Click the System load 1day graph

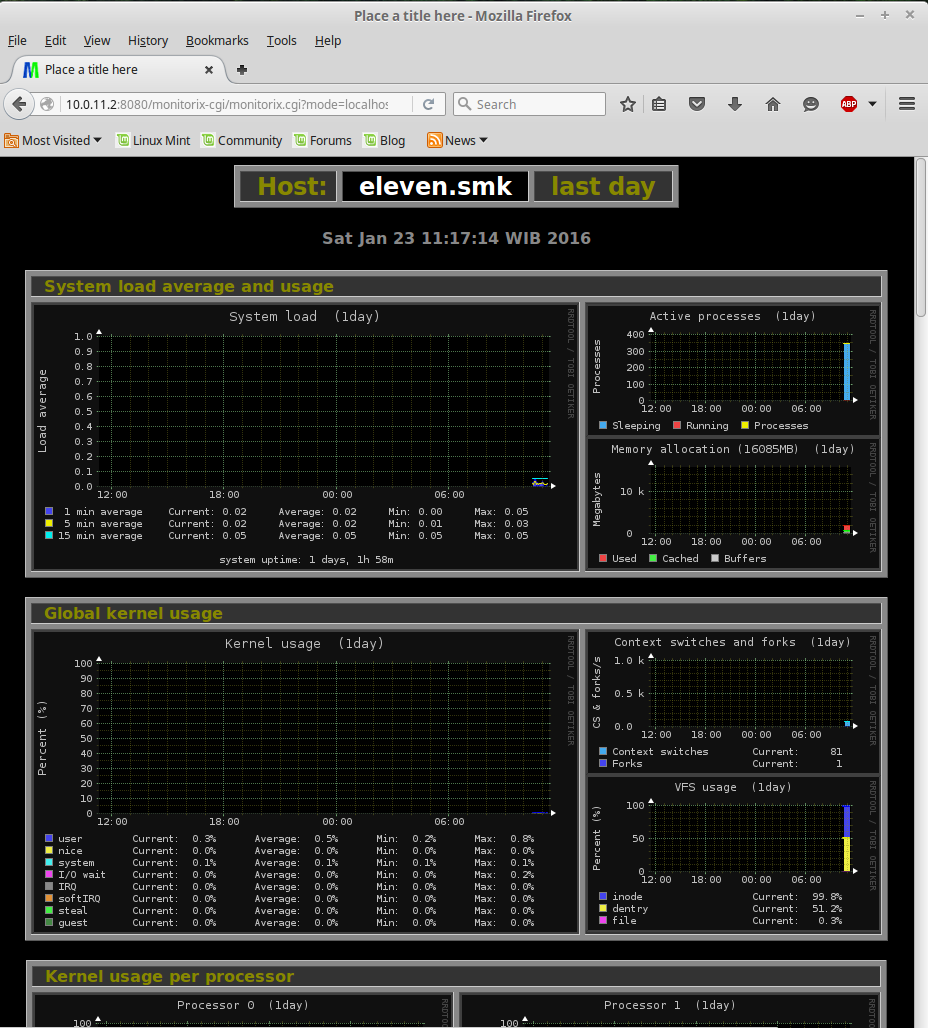(306, 437)
